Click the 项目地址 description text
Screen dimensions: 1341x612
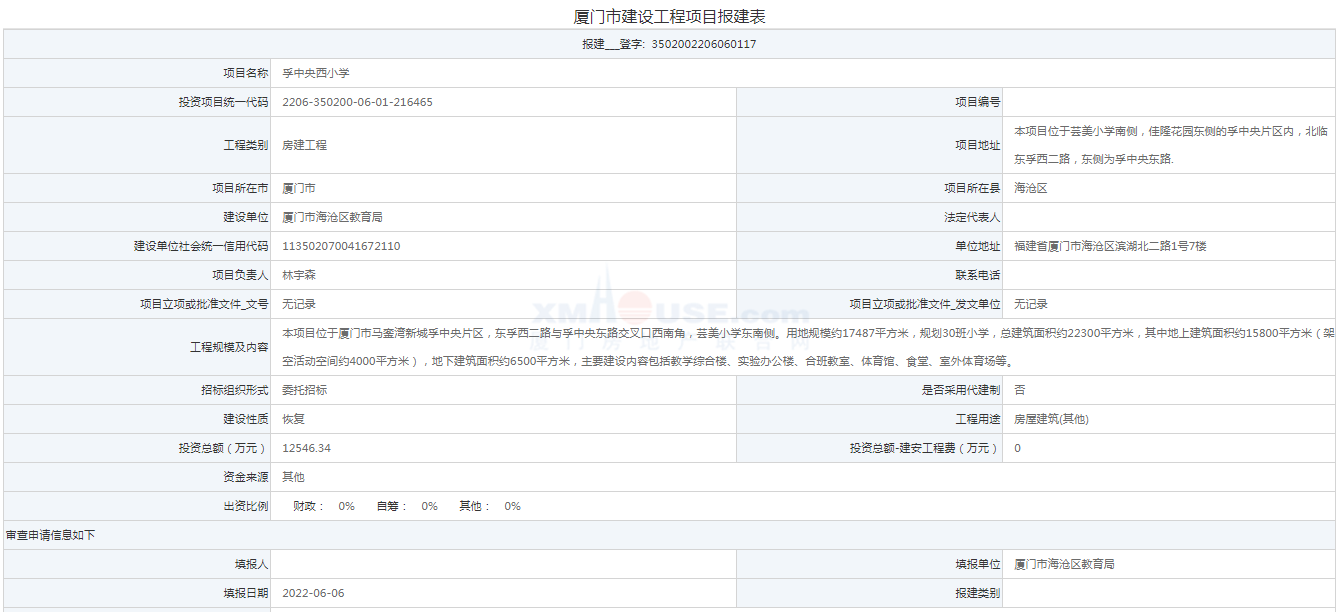(1170, 145)
